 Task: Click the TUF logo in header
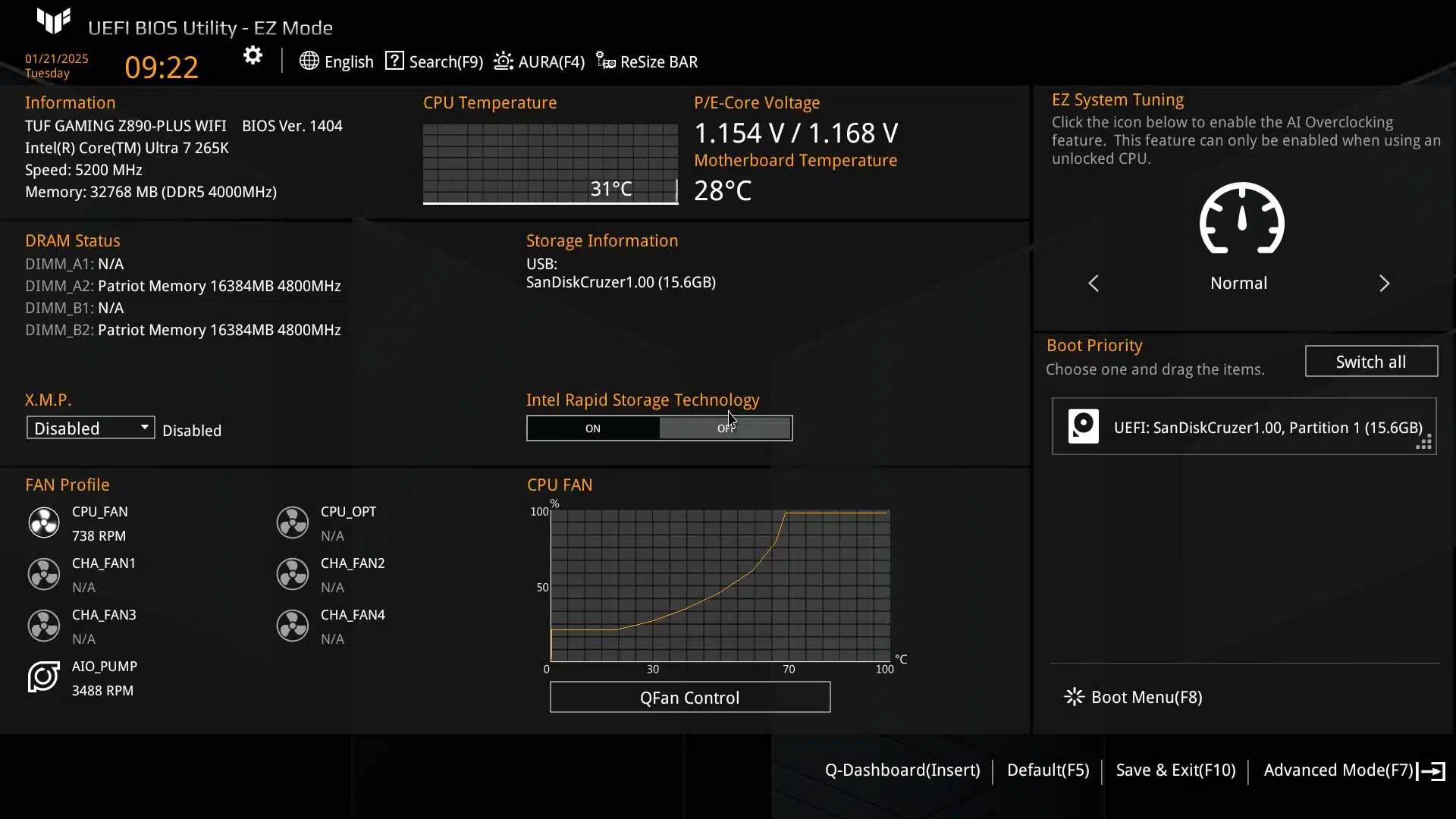pyautogui.click(x=54, y=21)
